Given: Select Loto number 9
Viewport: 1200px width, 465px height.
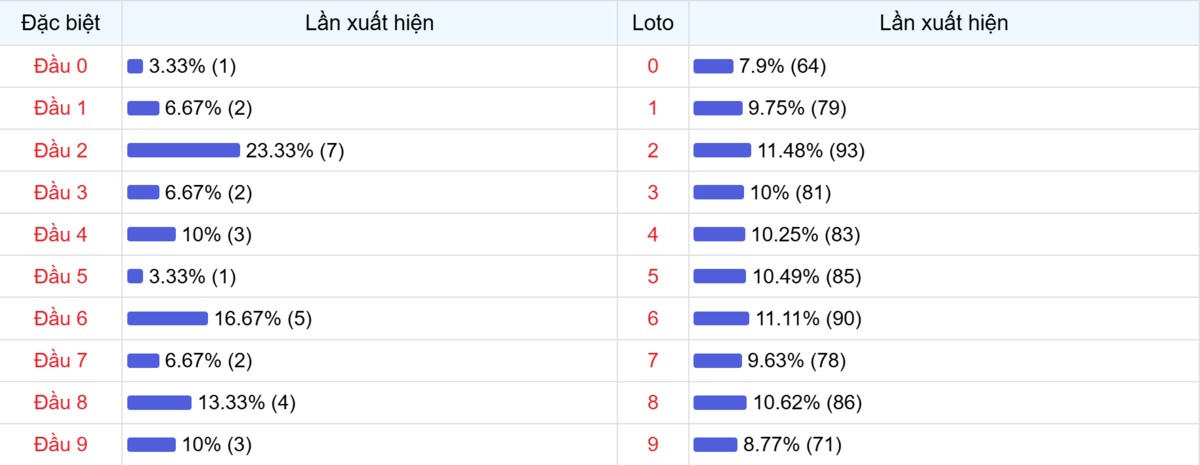Looking at the screenshot, I should (653, 444).
